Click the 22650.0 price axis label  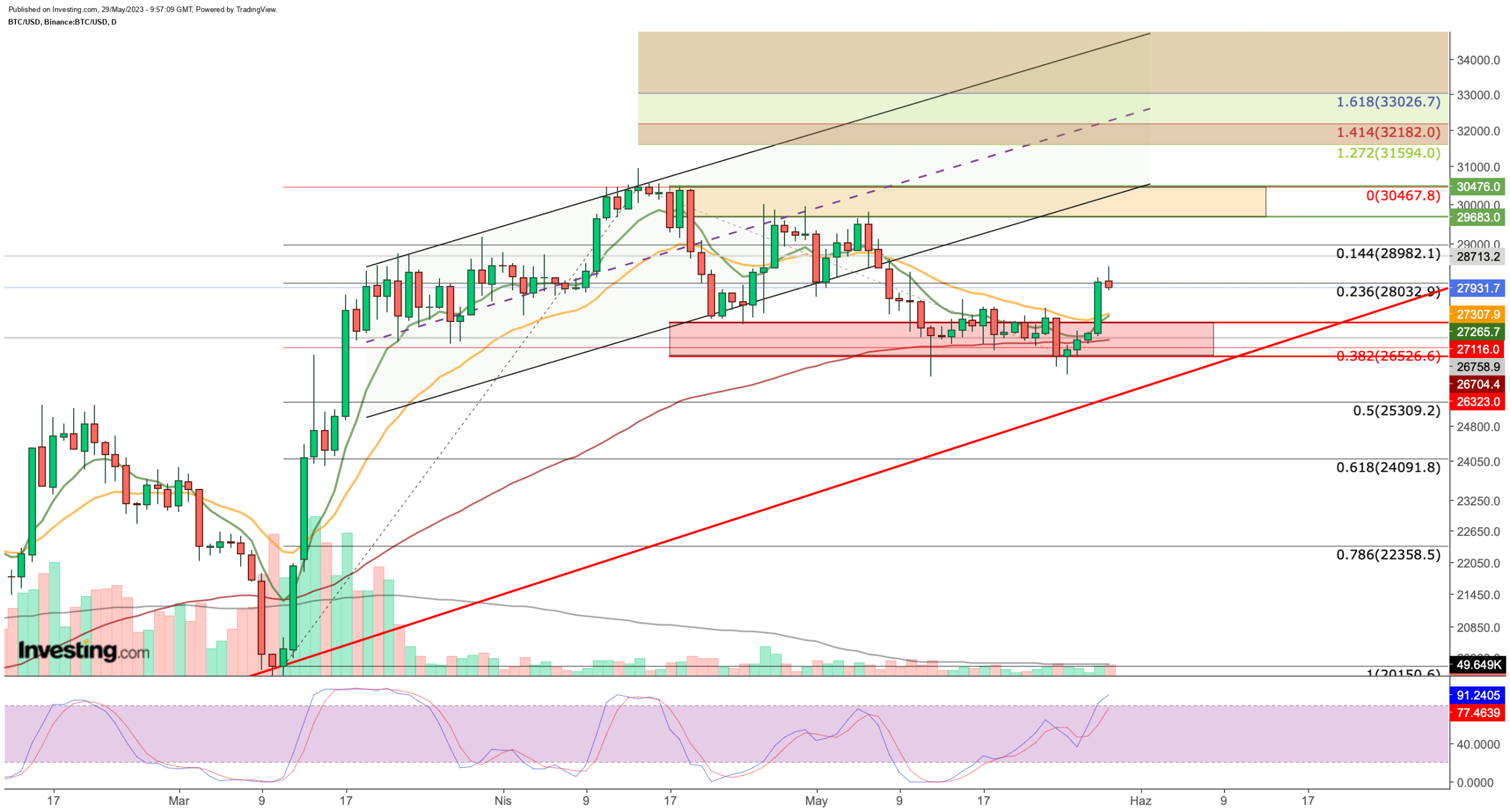tap(1478, 531)
